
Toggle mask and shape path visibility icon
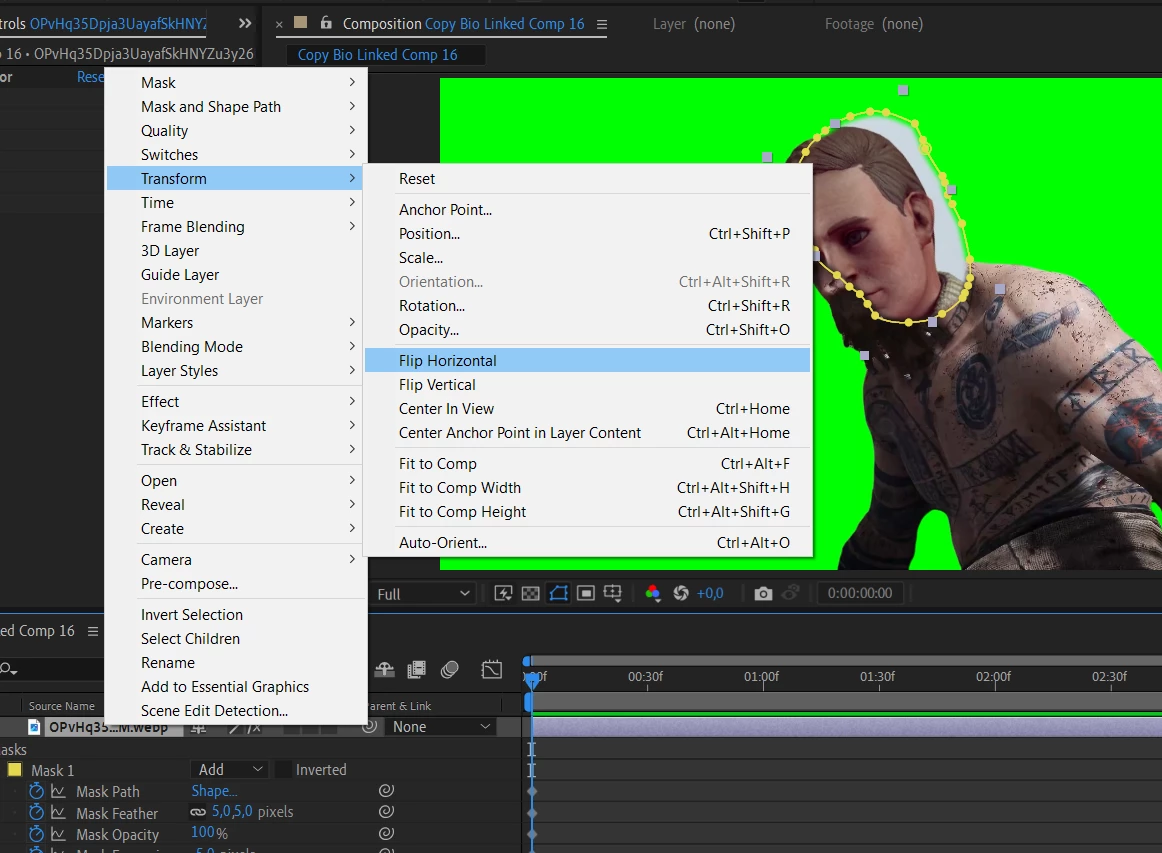click(x=559, y=593)
